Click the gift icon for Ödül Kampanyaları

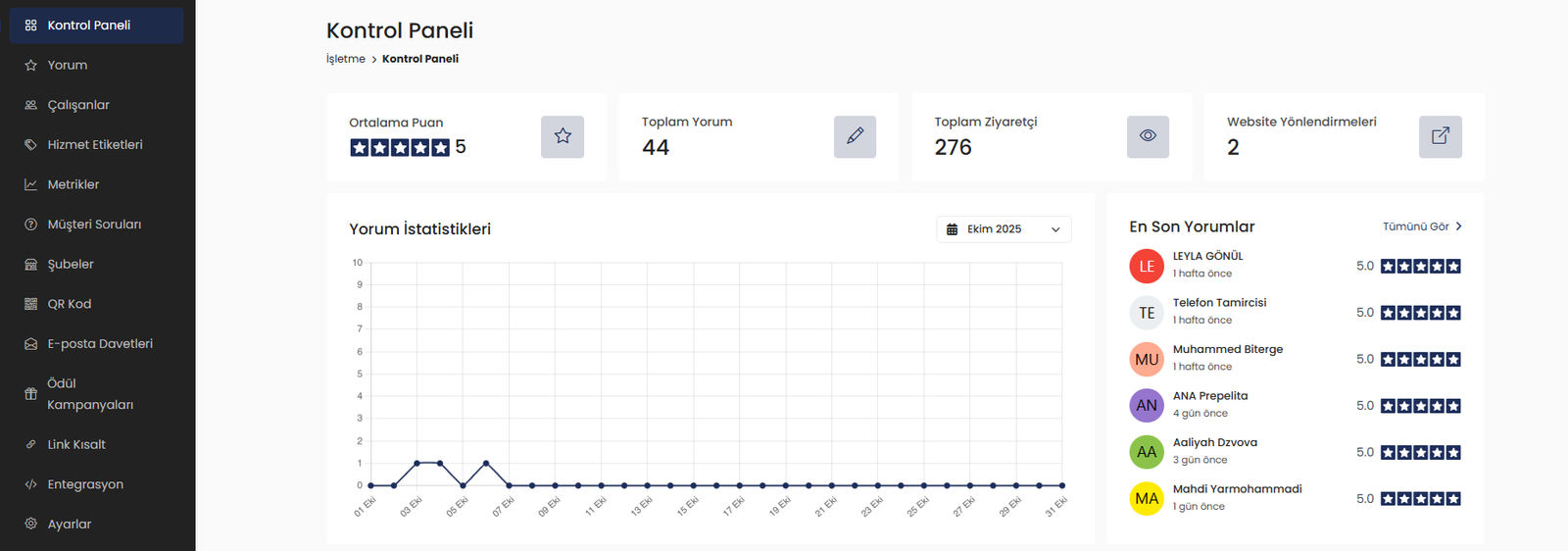[31, 394]
